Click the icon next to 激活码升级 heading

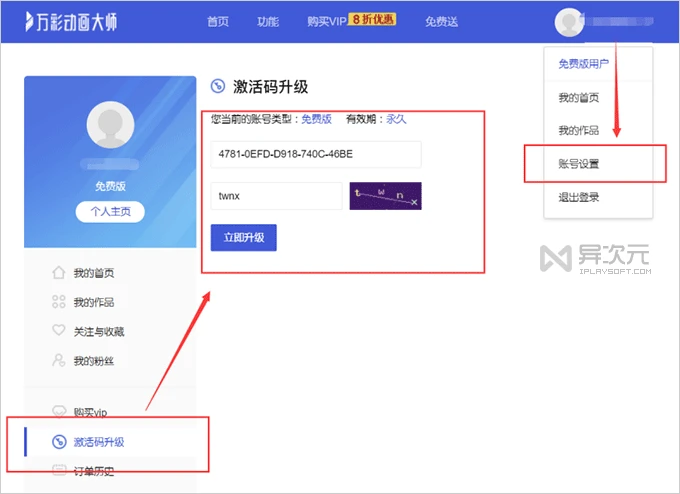[x=218, y=86]
